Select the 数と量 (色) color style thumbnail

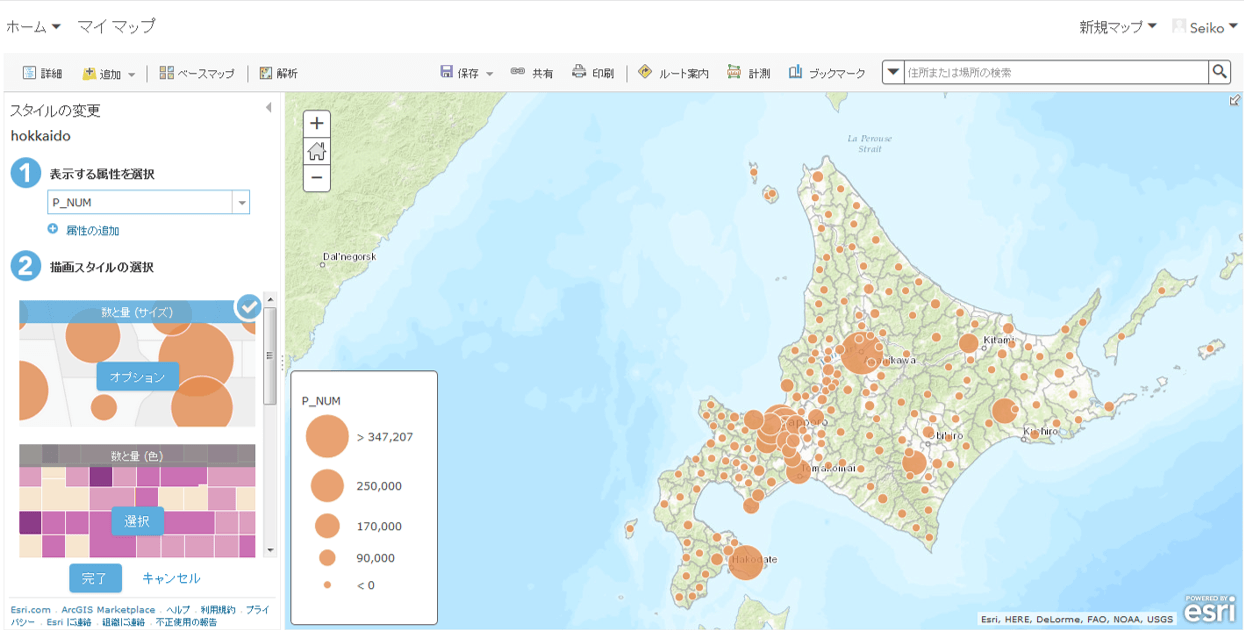137,521
